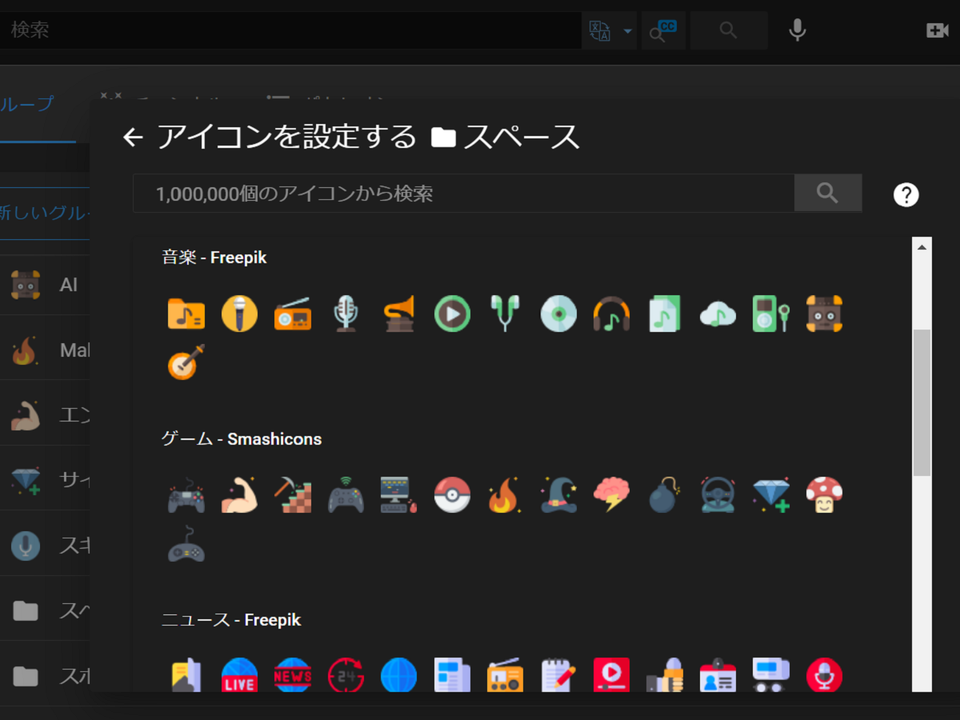
Task: Select the LIVE globe news icon
Action: [239, 675]
